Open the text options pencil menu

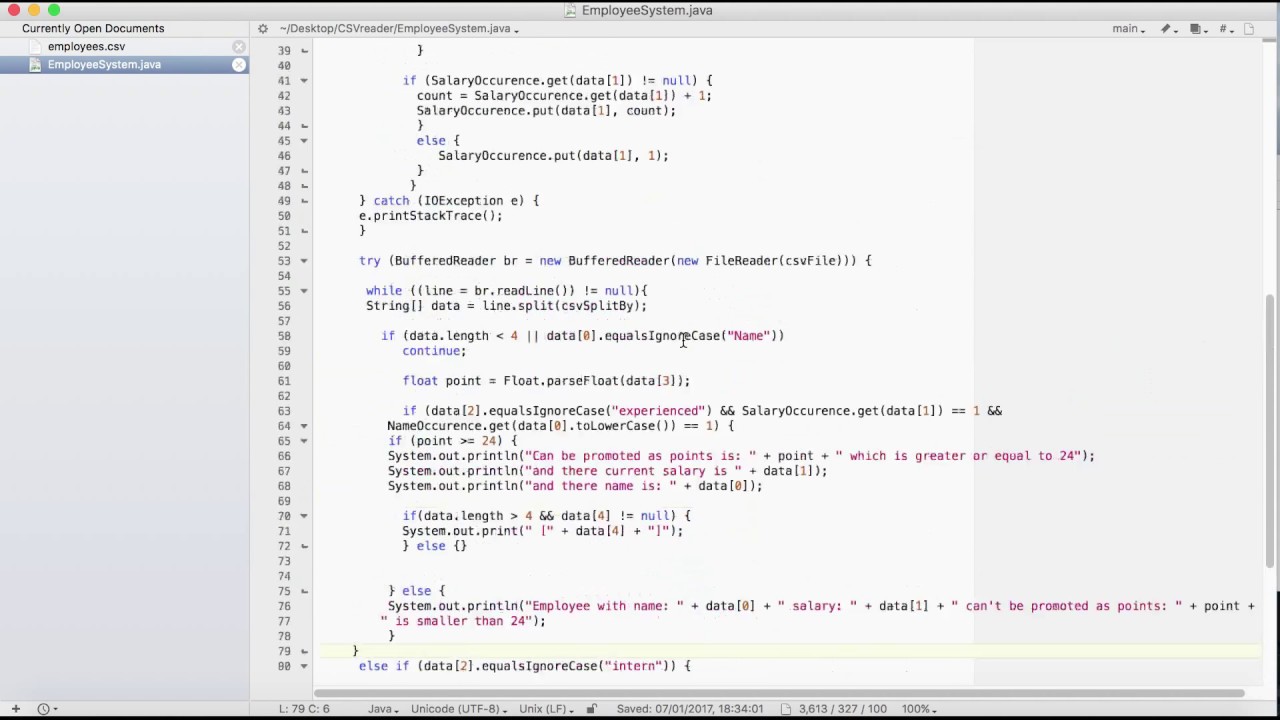[1168, 29]
